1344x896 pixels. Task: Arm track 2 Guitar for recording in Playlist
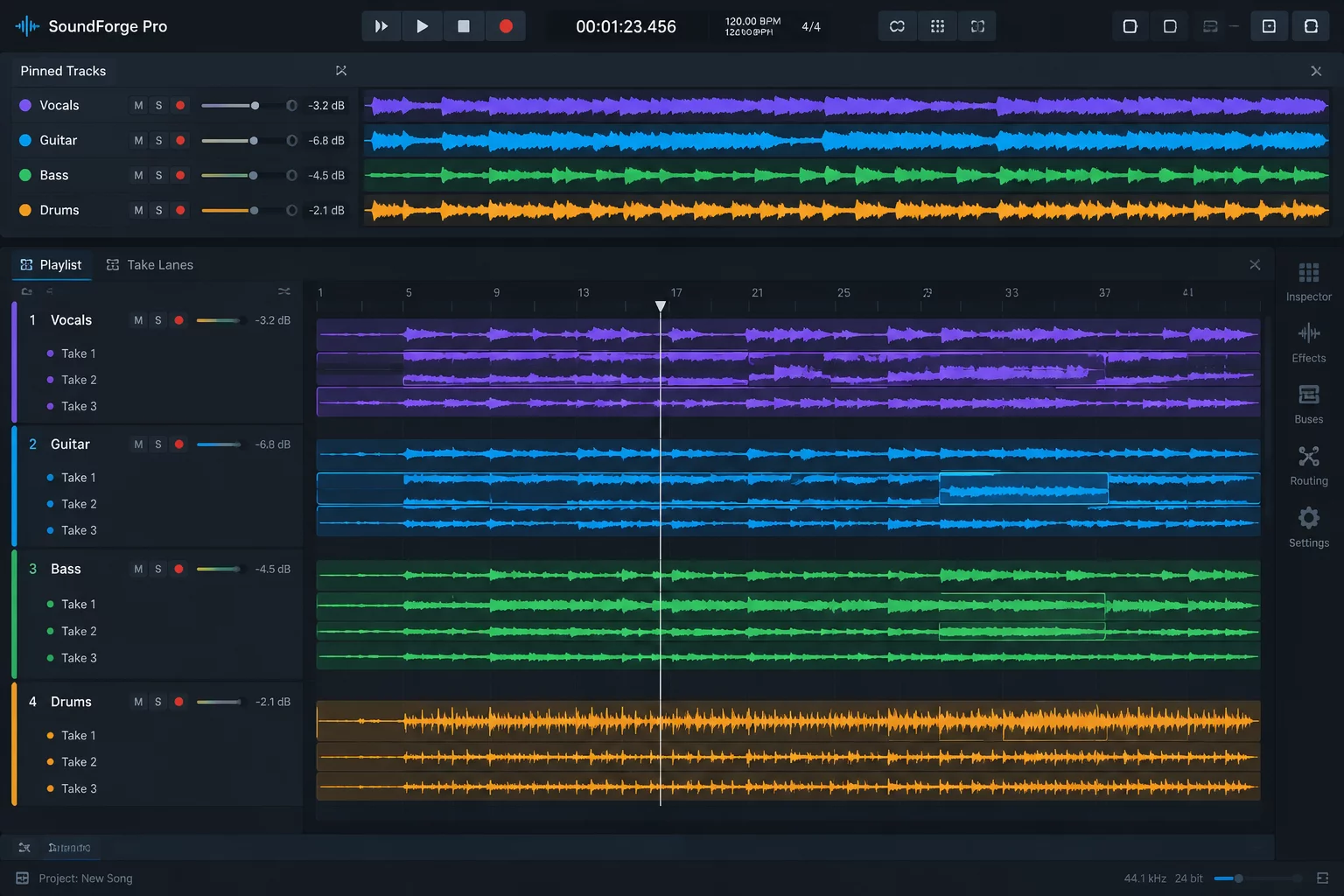(178, 444)
